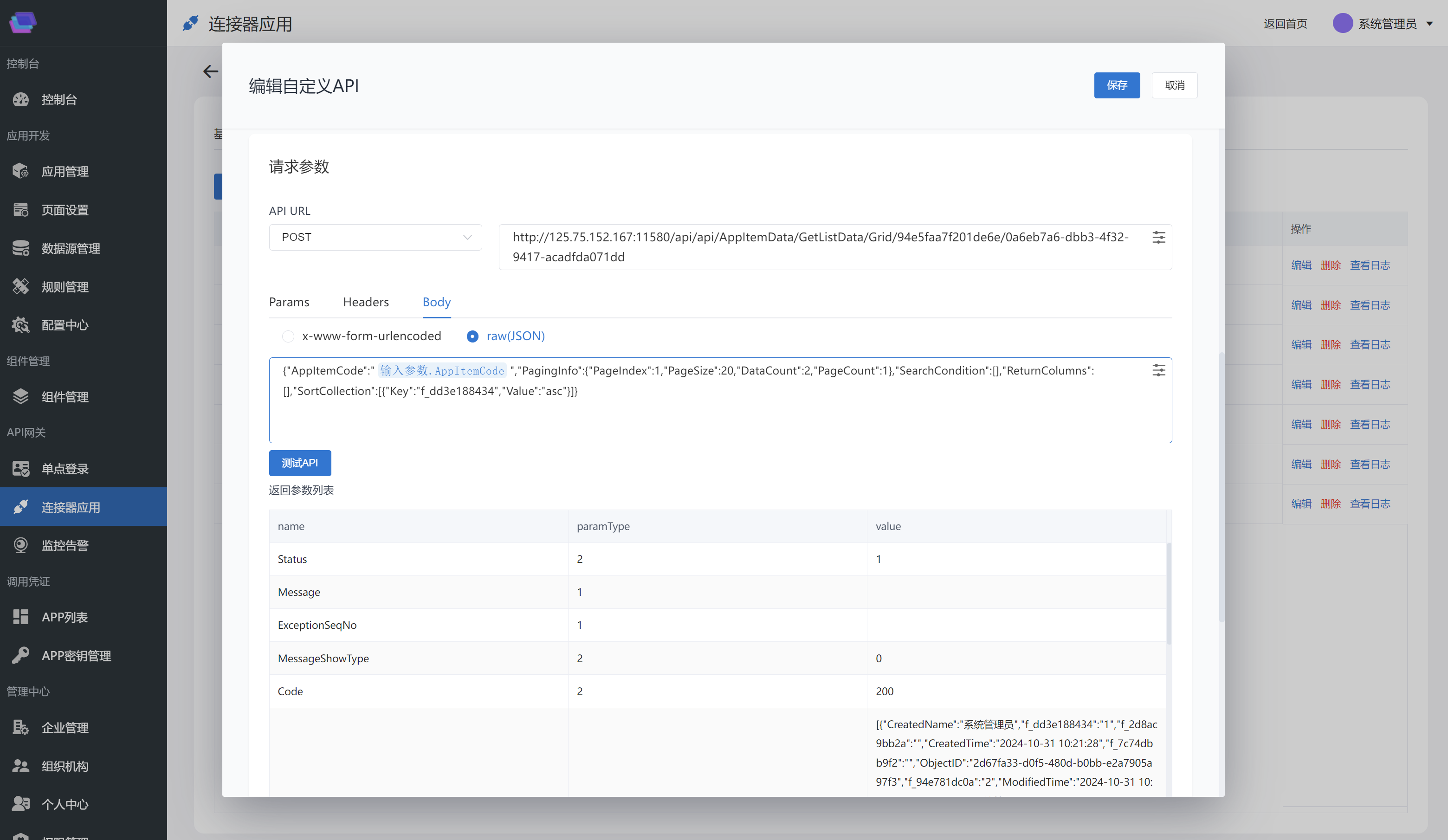Click the 监控告警 monitor icon
The width and height of the screenshot is (1448, 840).
click(x=21, y=545)
